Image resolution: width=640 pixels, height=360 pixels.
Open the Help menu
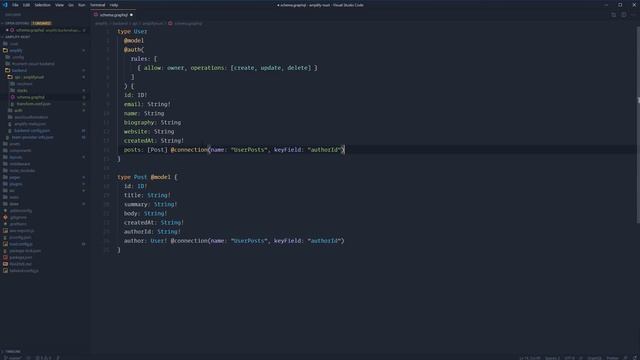[114, 5]
